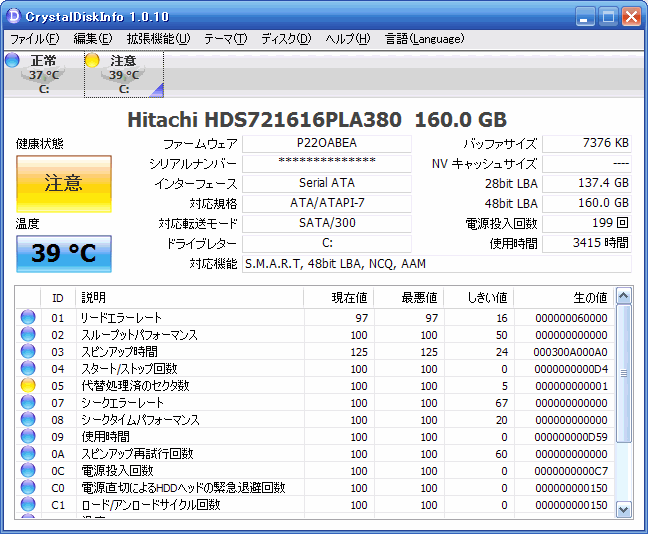The width and height of the screenshot is (648, 534).
Task: Click status orb for ID 07 シークエラーレート
Action: point(28,402)
